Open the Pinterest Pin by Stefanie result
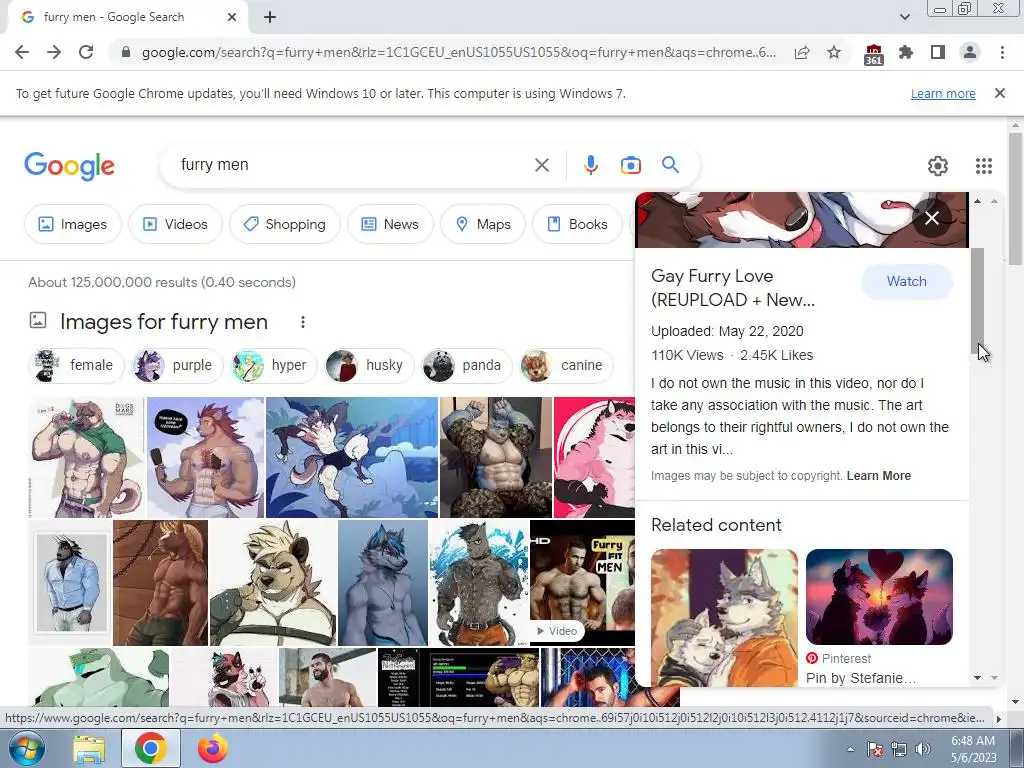This screenshot has height=768, width=1024. tap(861, 678)
